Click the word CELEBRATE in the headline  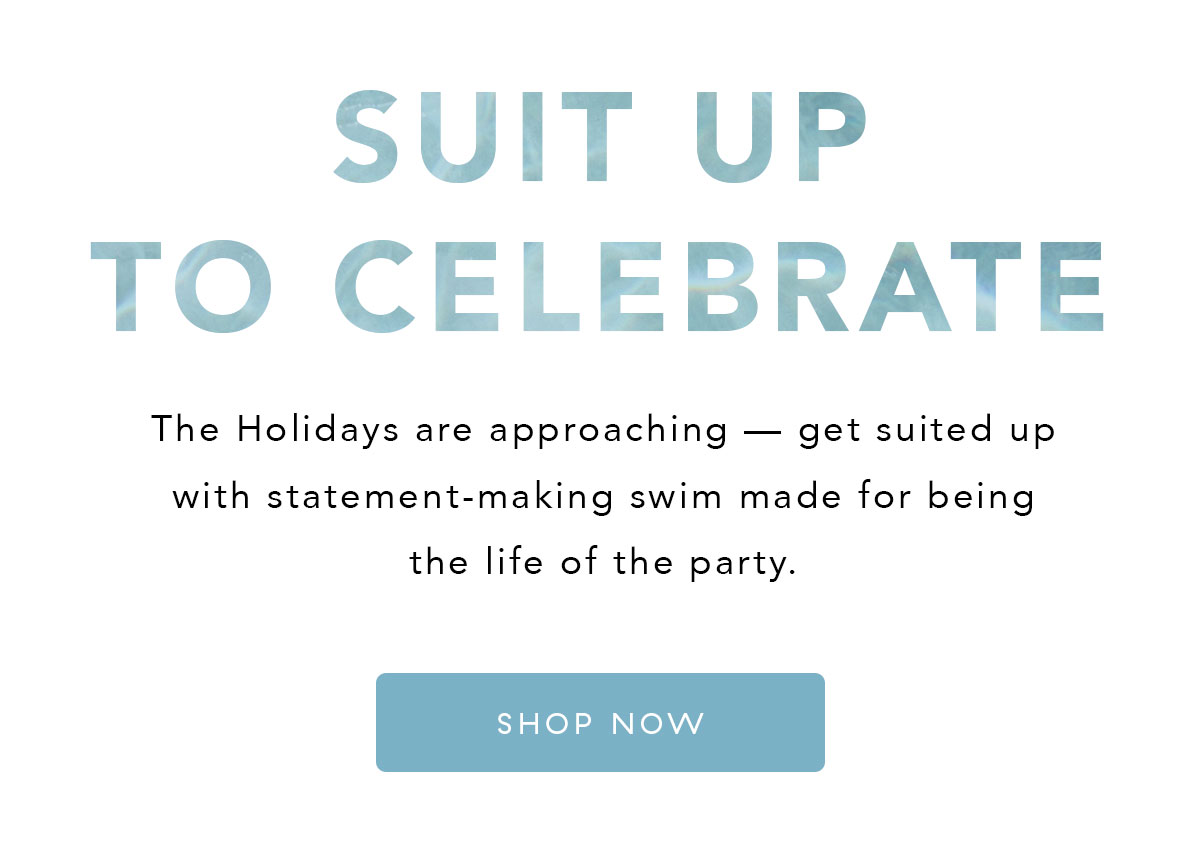tap(720, 287)
